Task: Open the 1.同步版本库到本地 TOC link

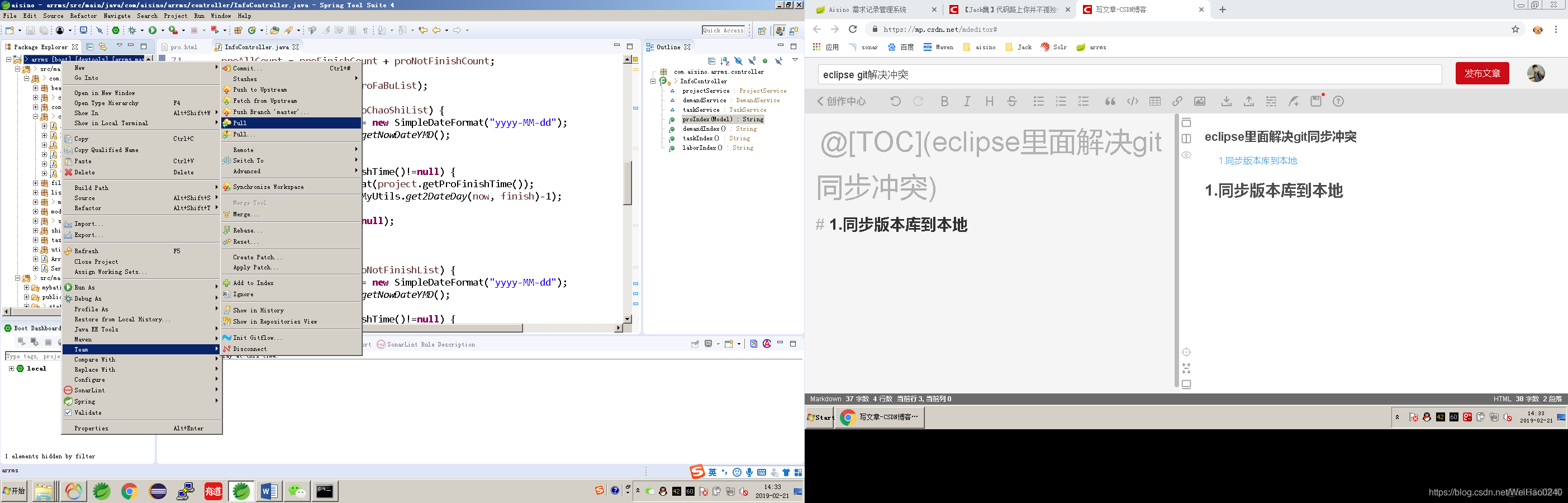Action: (1257, 161)
